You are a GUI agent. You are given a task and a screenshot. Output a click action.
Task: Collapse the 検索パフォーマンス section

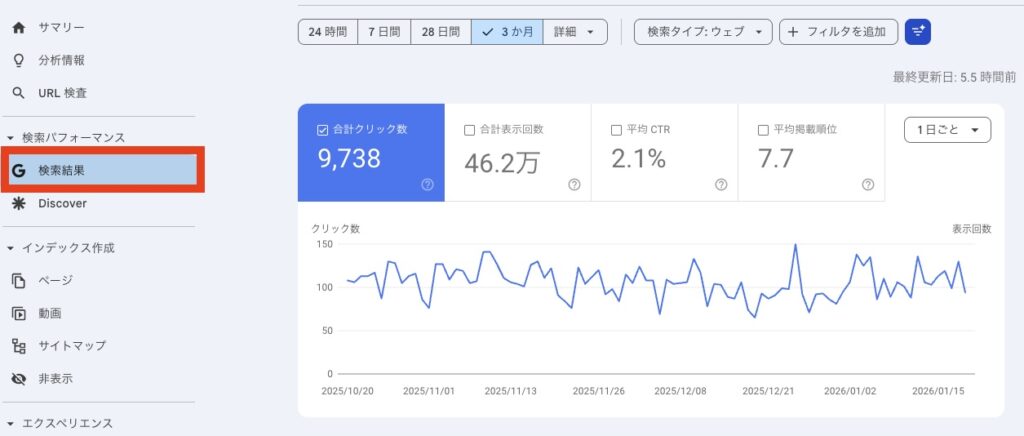pyautogui.click(x=10, y=138)
